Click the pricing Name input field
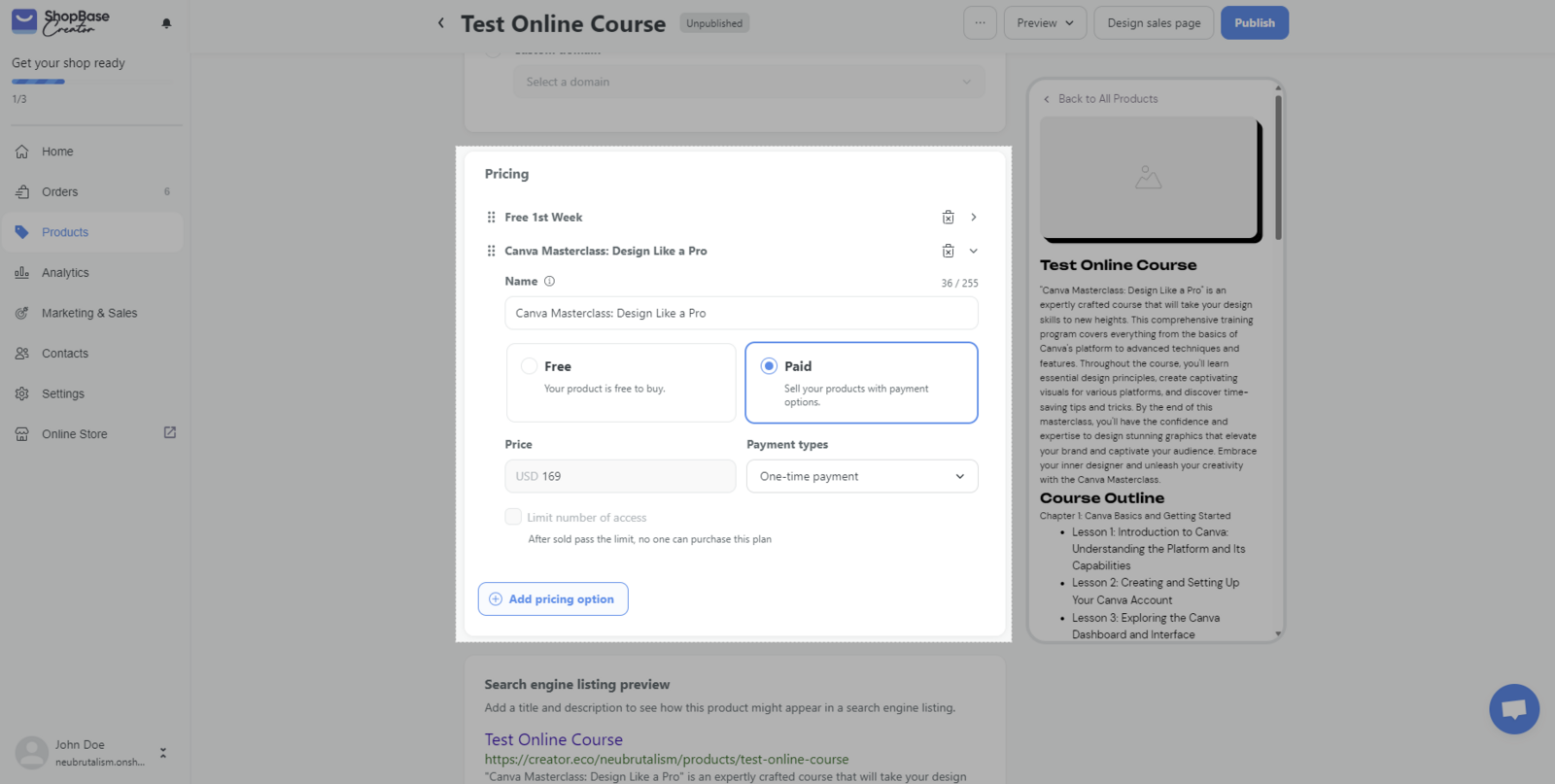Image resolution: width=1555 pixels, height=784 pixels. pos(742,313)
